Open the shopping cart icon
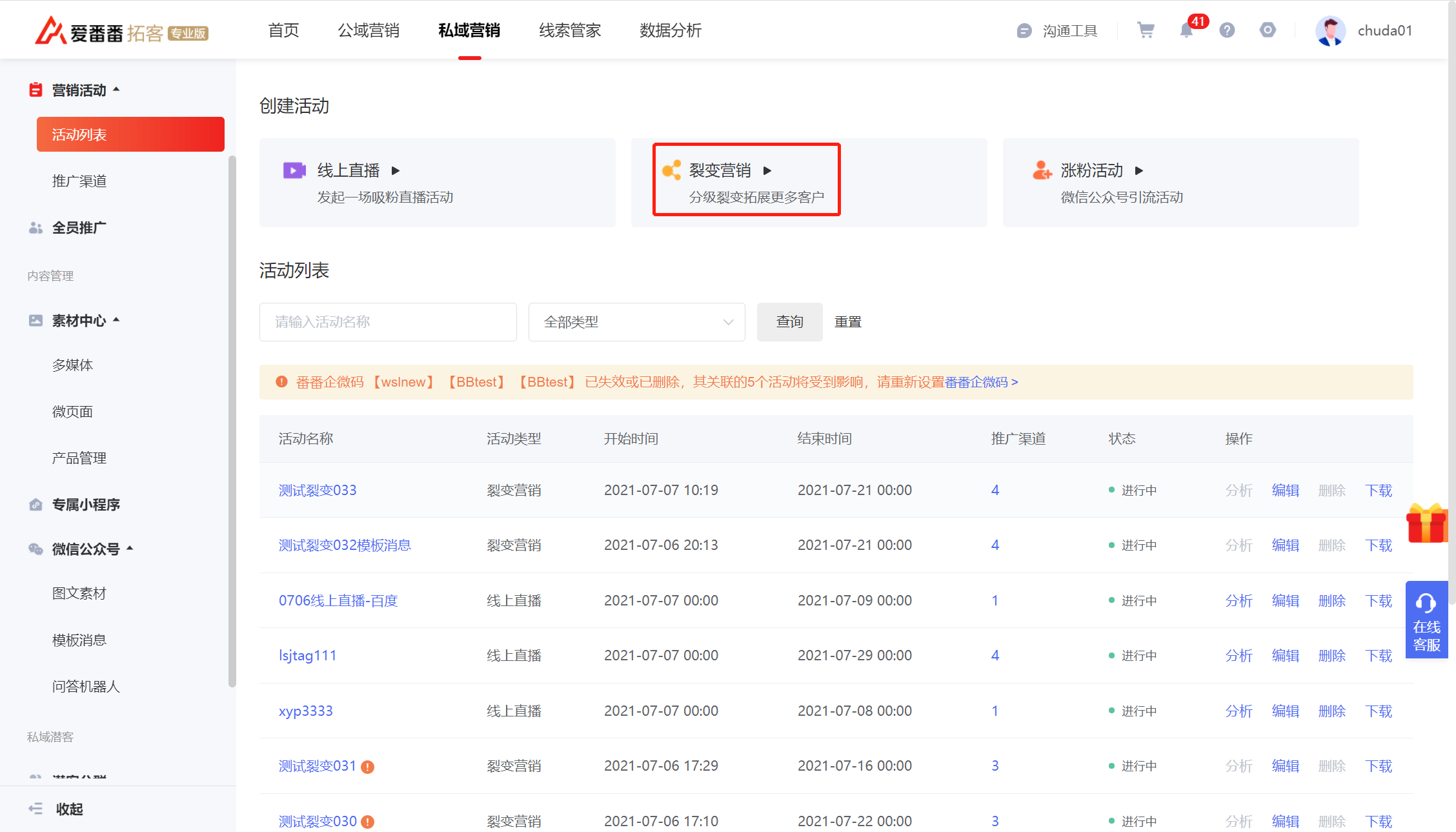This screenshot has width=1456, height=832. [x=1146, y=30]
